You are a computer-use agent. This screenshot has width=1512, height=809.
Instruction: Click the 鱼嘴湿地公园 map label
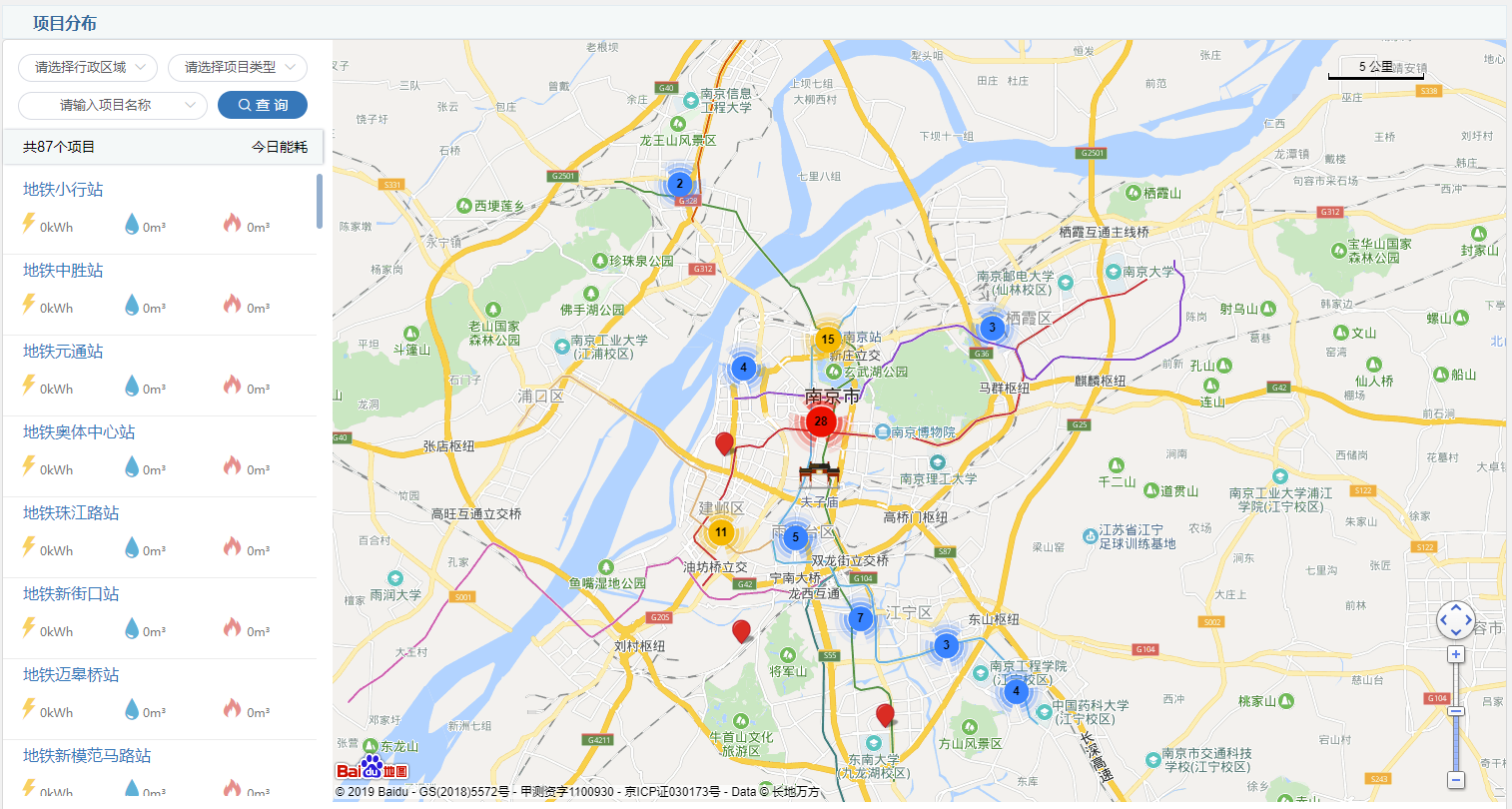(x=607, y=583)
